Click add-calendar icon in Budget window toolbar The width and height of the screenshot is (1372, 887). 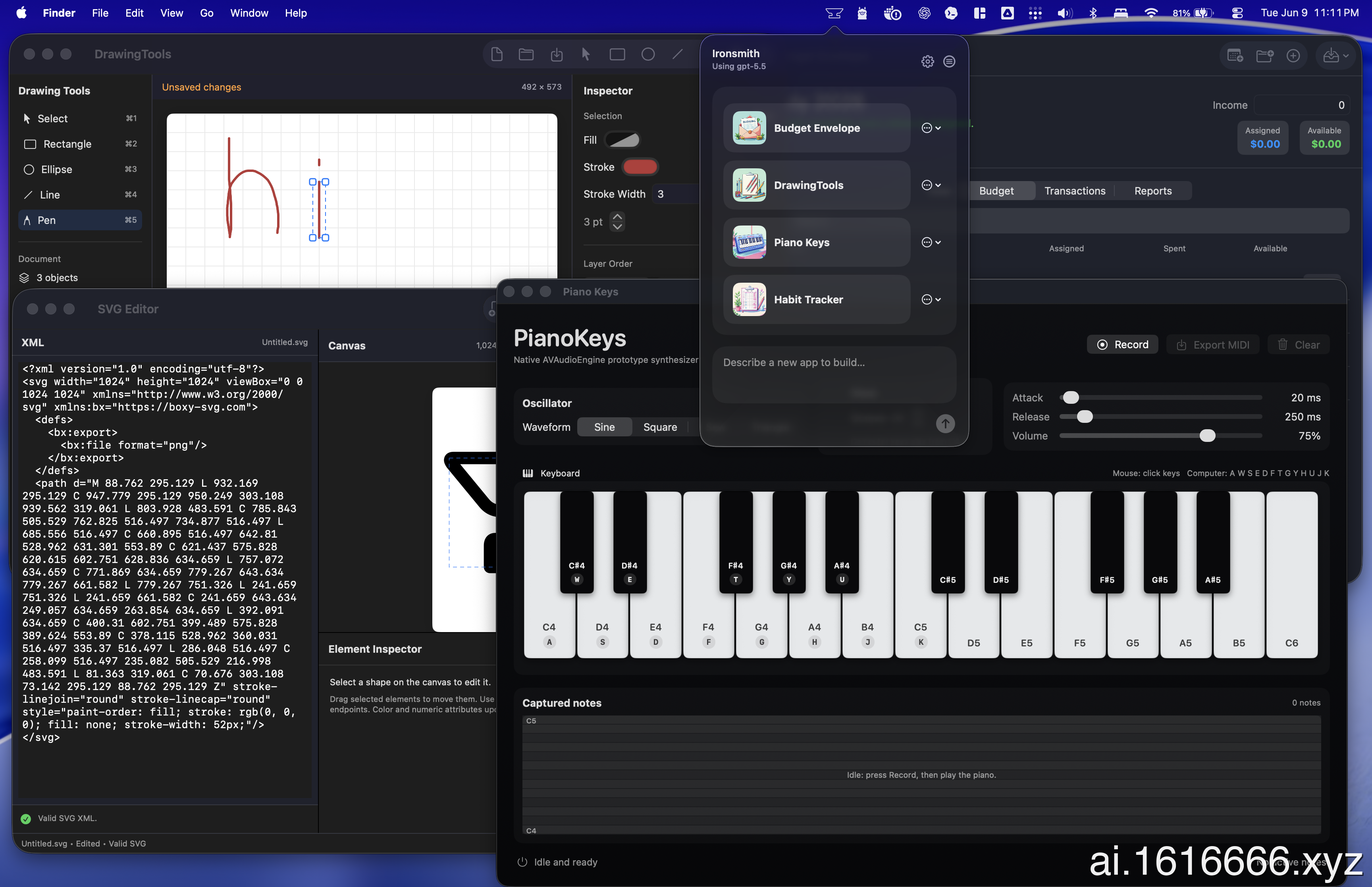[x=1235, y=55]
